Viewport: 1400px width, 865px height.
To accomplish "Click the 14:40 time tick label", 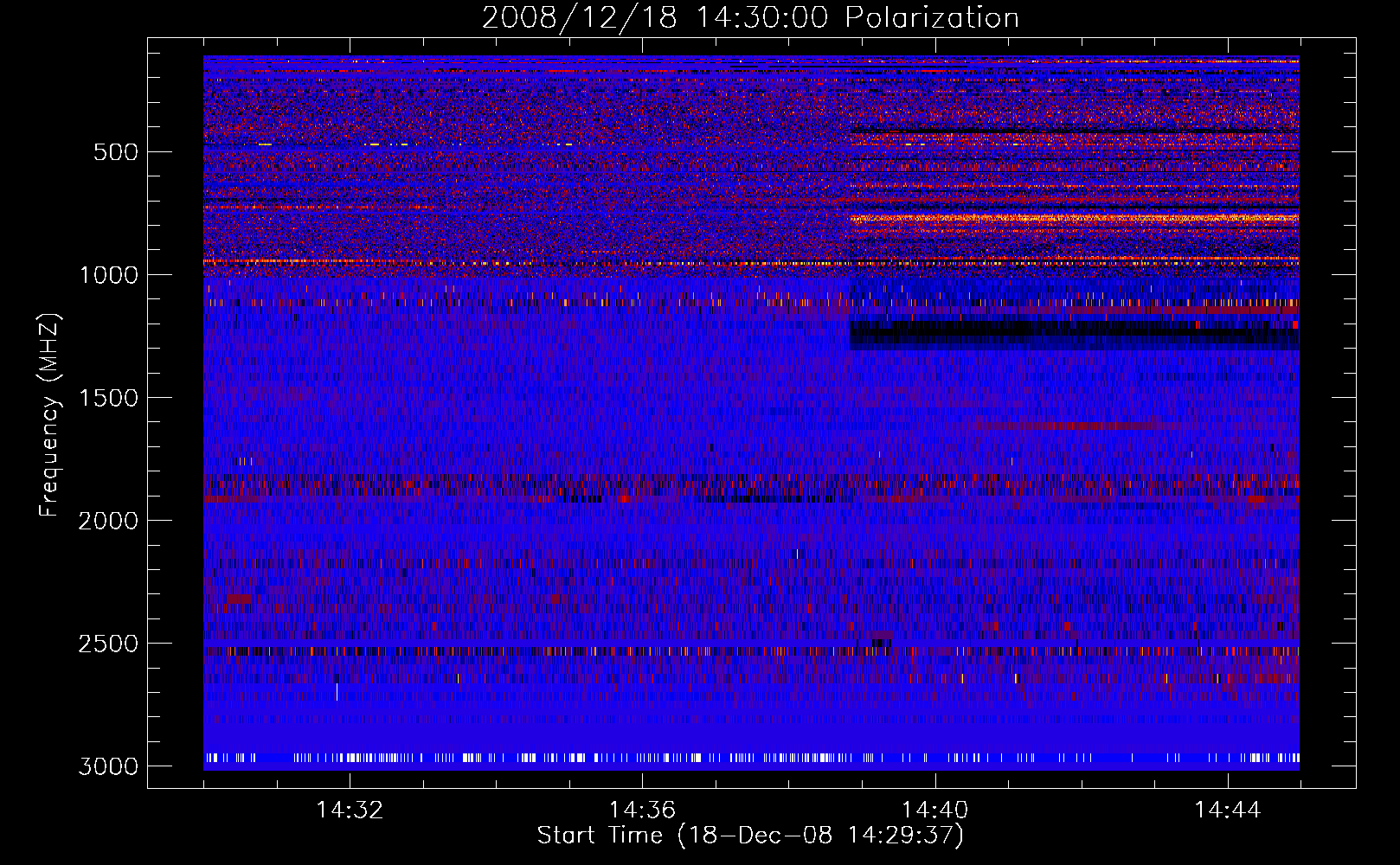I will [x=934, y=811].
